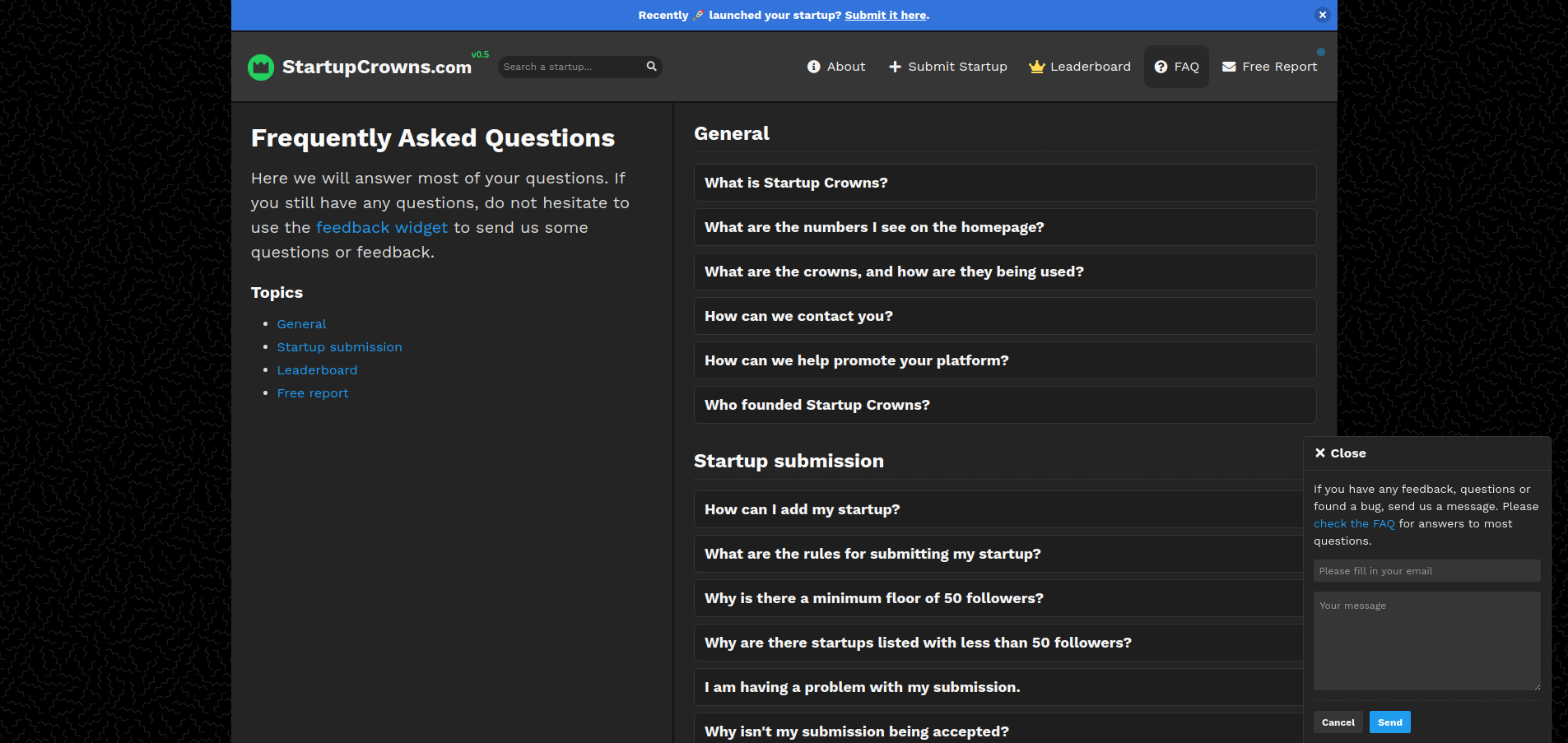The width and height of the screenshot is (1568, 743).
Task: Click the search magnifier icon
Action: [x=651, y=67]
